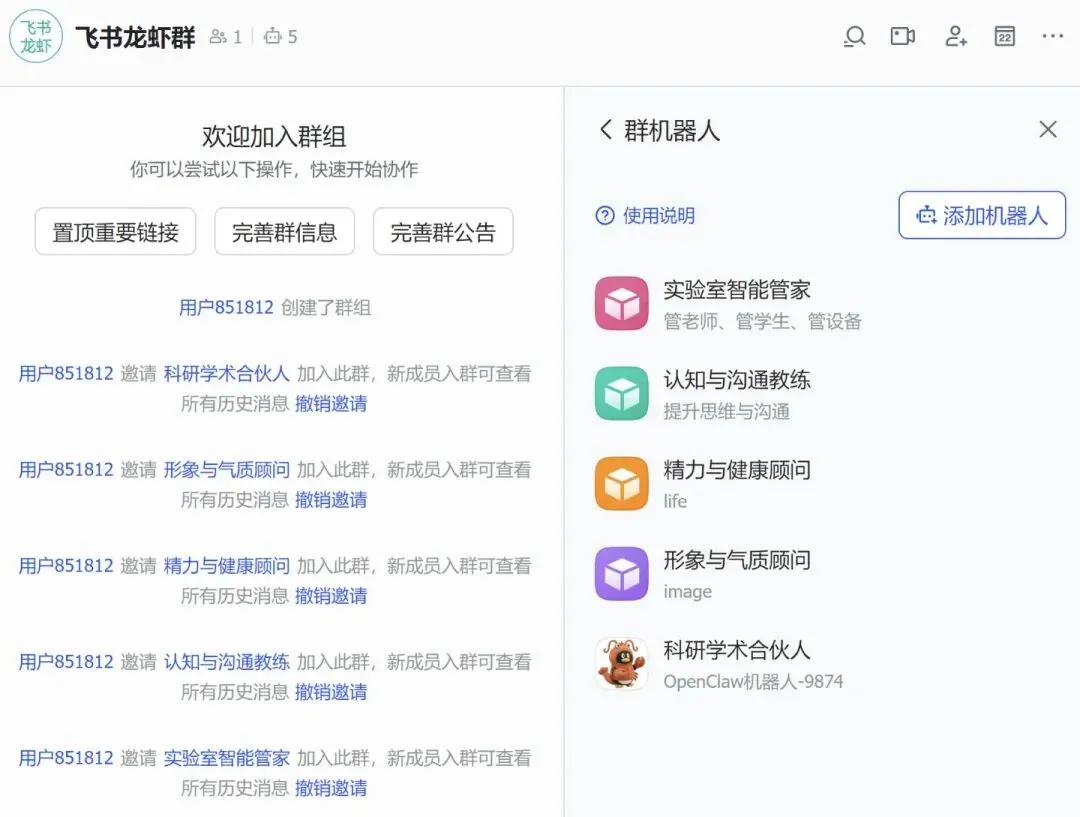Click the bot count indicator showing 5

pos(280,37)
